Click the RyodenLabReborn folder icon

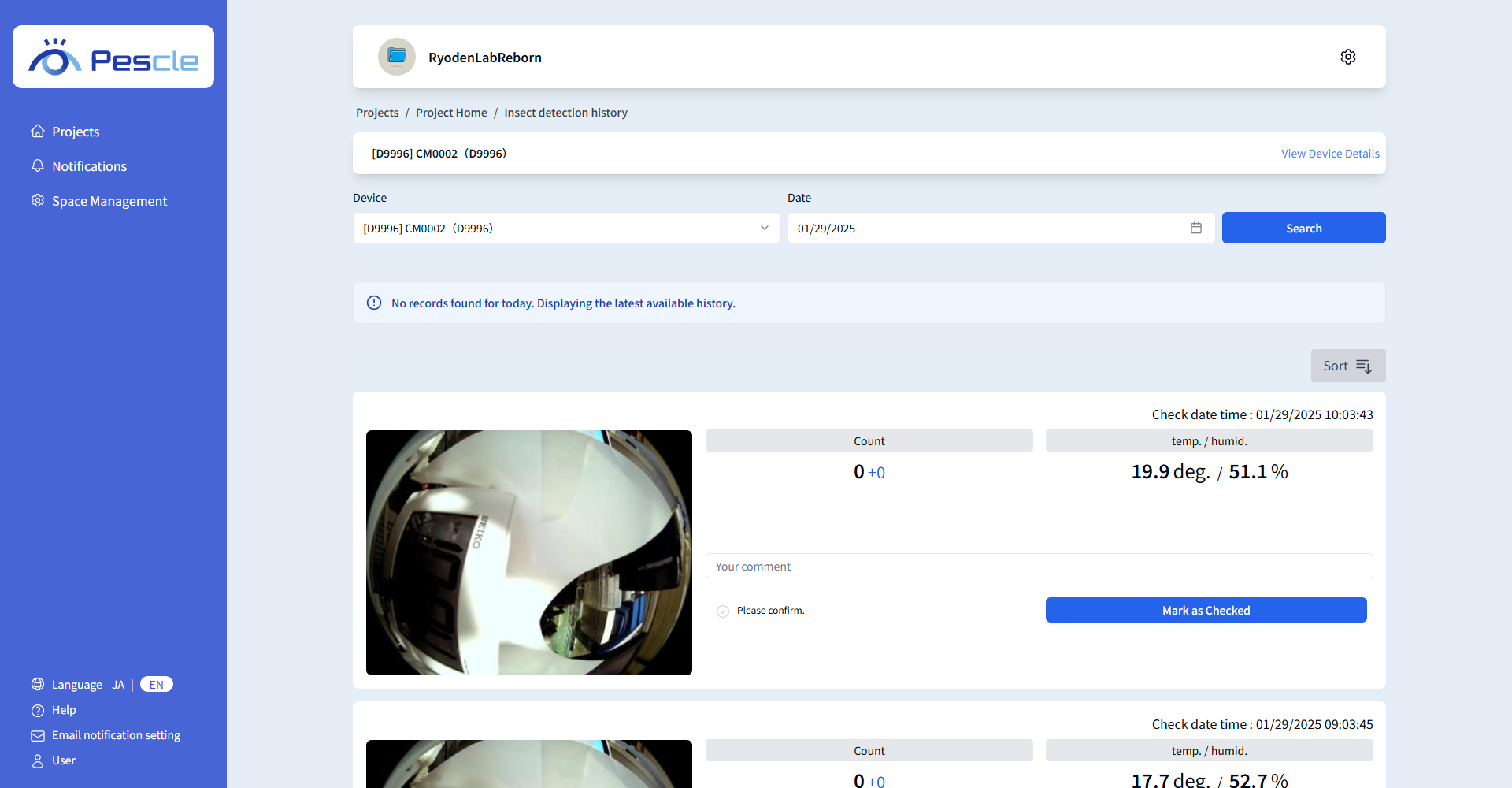pyautogui.click(x=397, y=57)
